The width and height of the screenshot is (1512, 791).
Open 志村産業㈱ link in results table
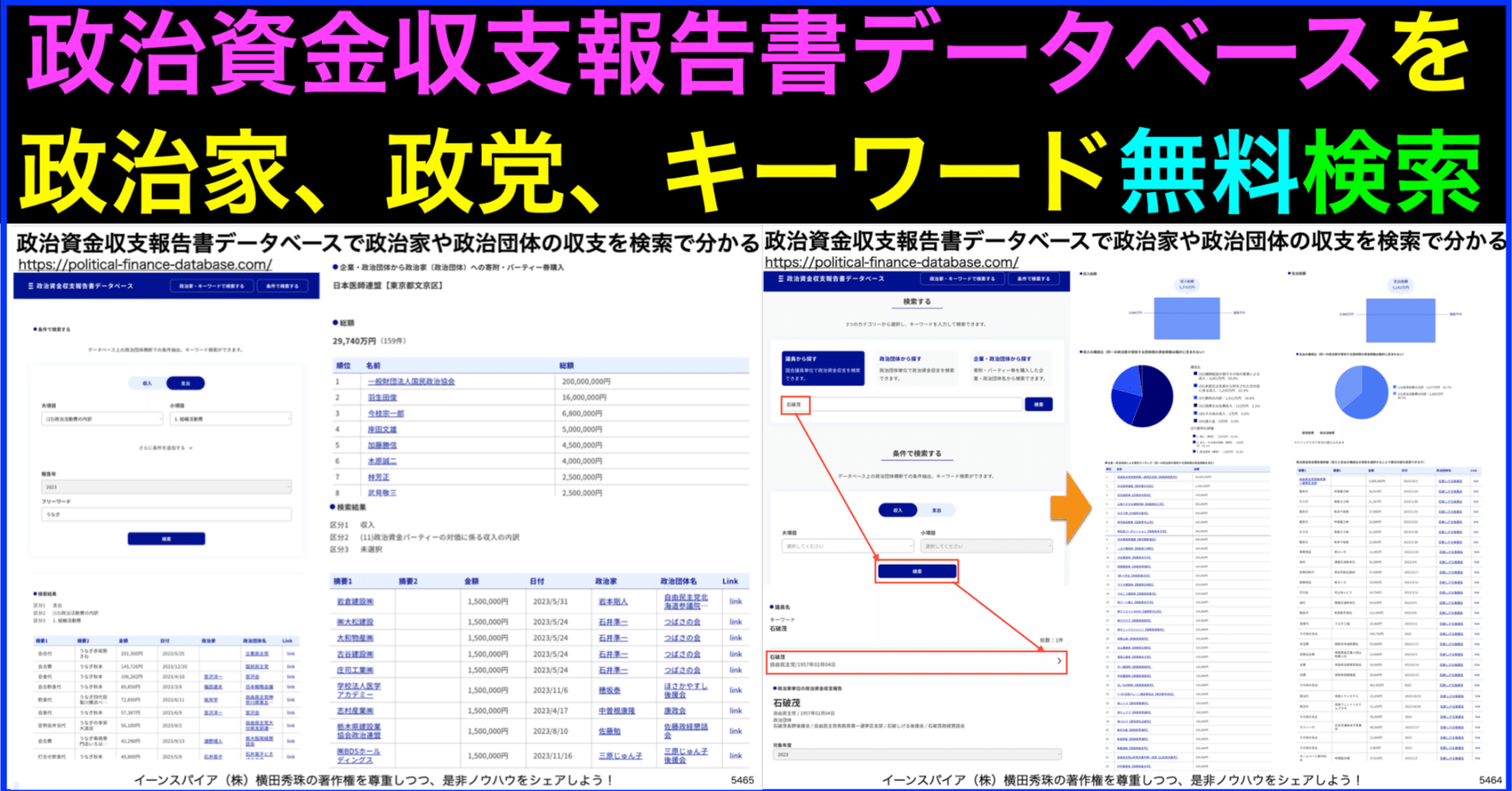coord(355,711)
